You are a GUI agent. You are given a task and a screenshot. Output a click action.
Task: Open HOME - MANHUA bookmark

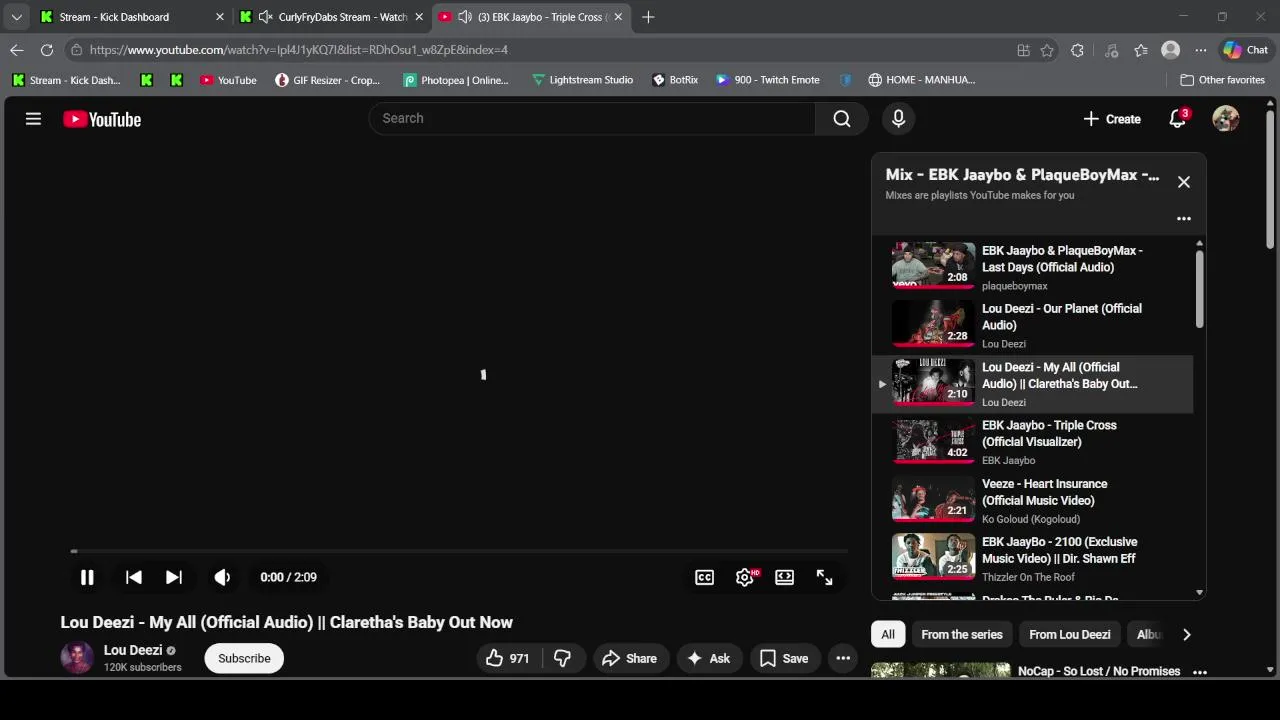pos(922,80)
